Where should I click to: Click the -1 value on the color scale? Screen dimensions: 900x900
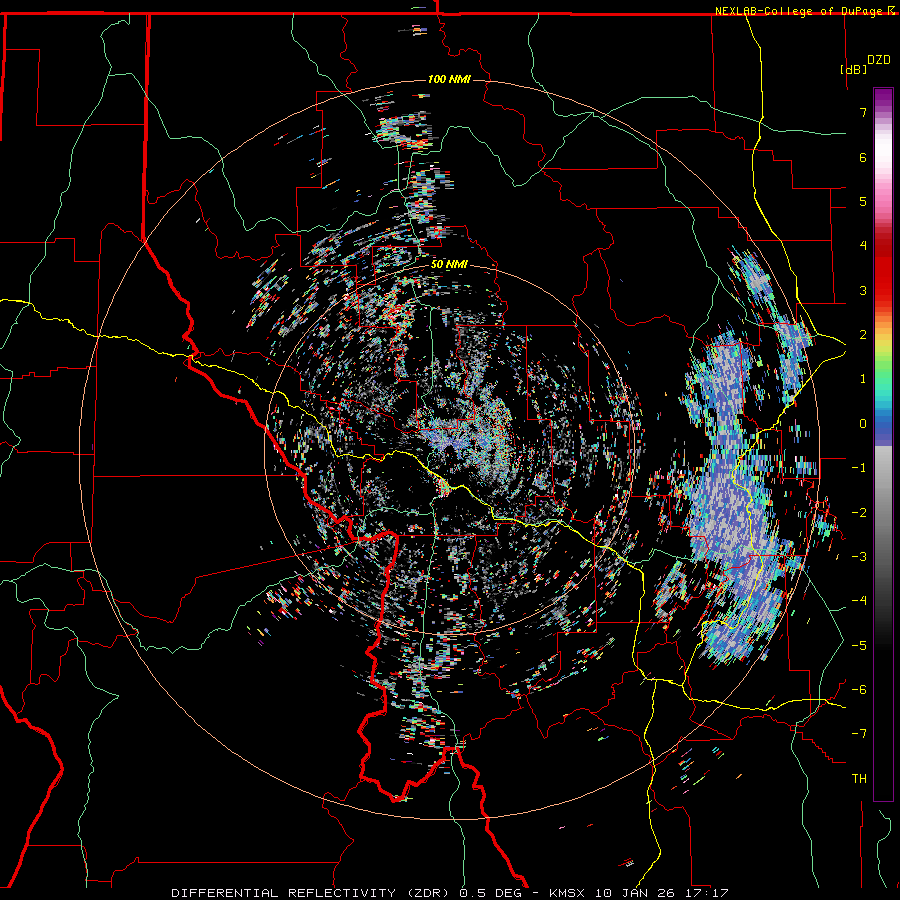point(859,468)
